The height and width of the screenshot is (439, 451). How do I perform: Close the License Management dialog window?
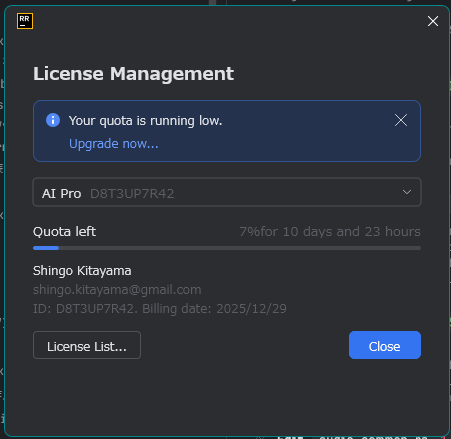click(433, 21)
